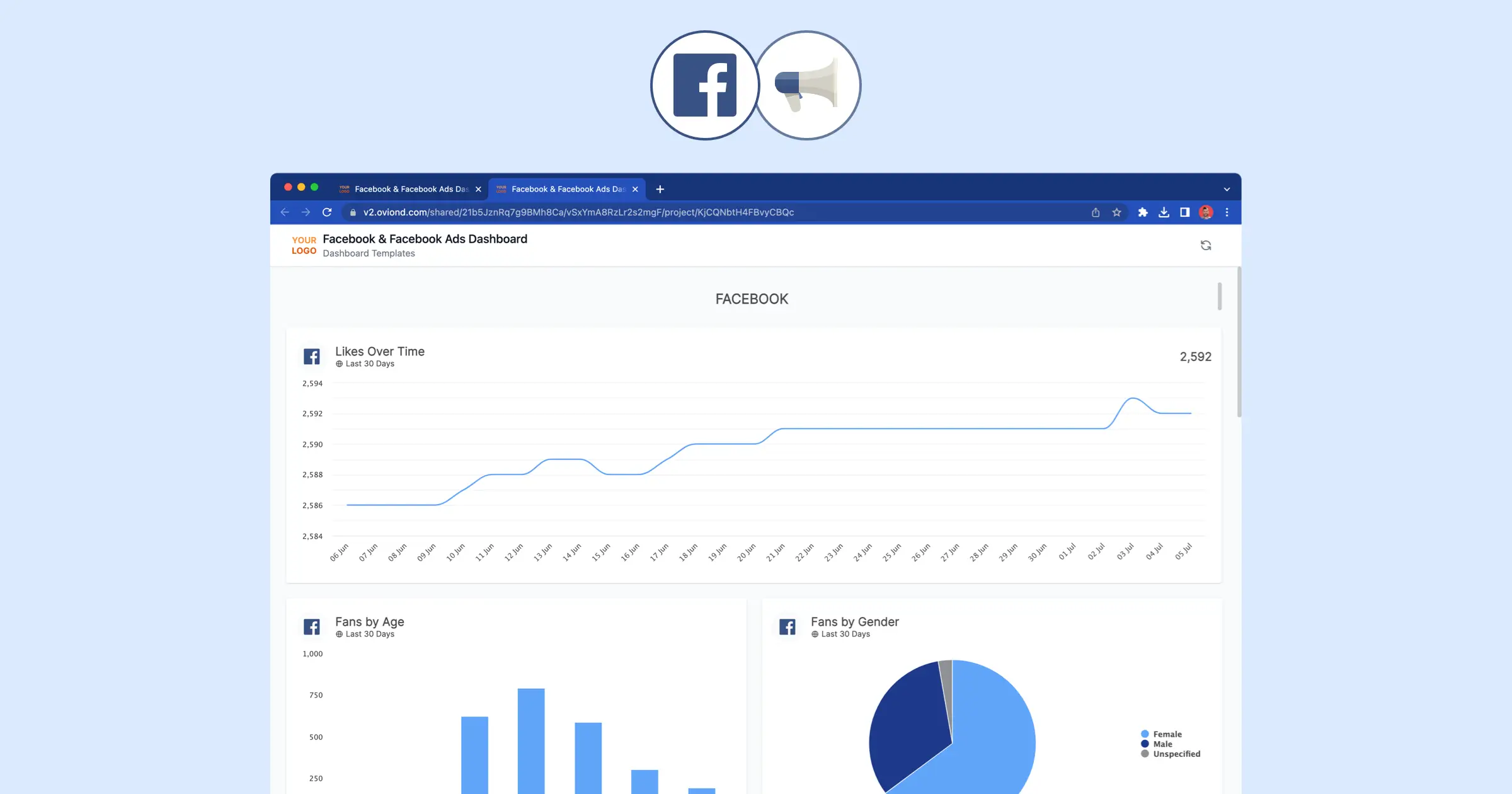Toggle the Unspecified legend entry
1512x794 pixels.
click(1171, 754)
